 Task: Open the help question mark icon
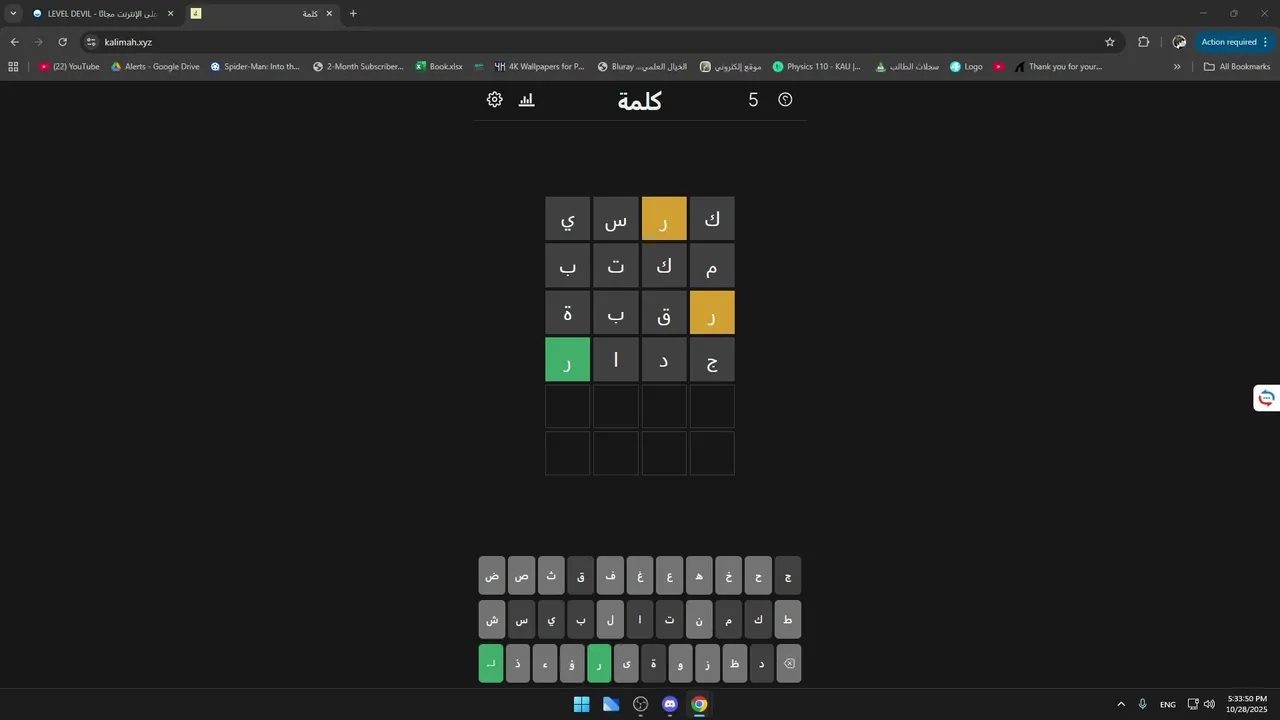coord(785,100)
